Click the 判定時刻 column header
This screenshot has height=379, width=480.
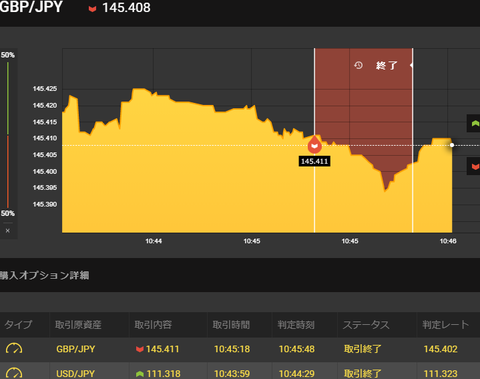point(296,325)
